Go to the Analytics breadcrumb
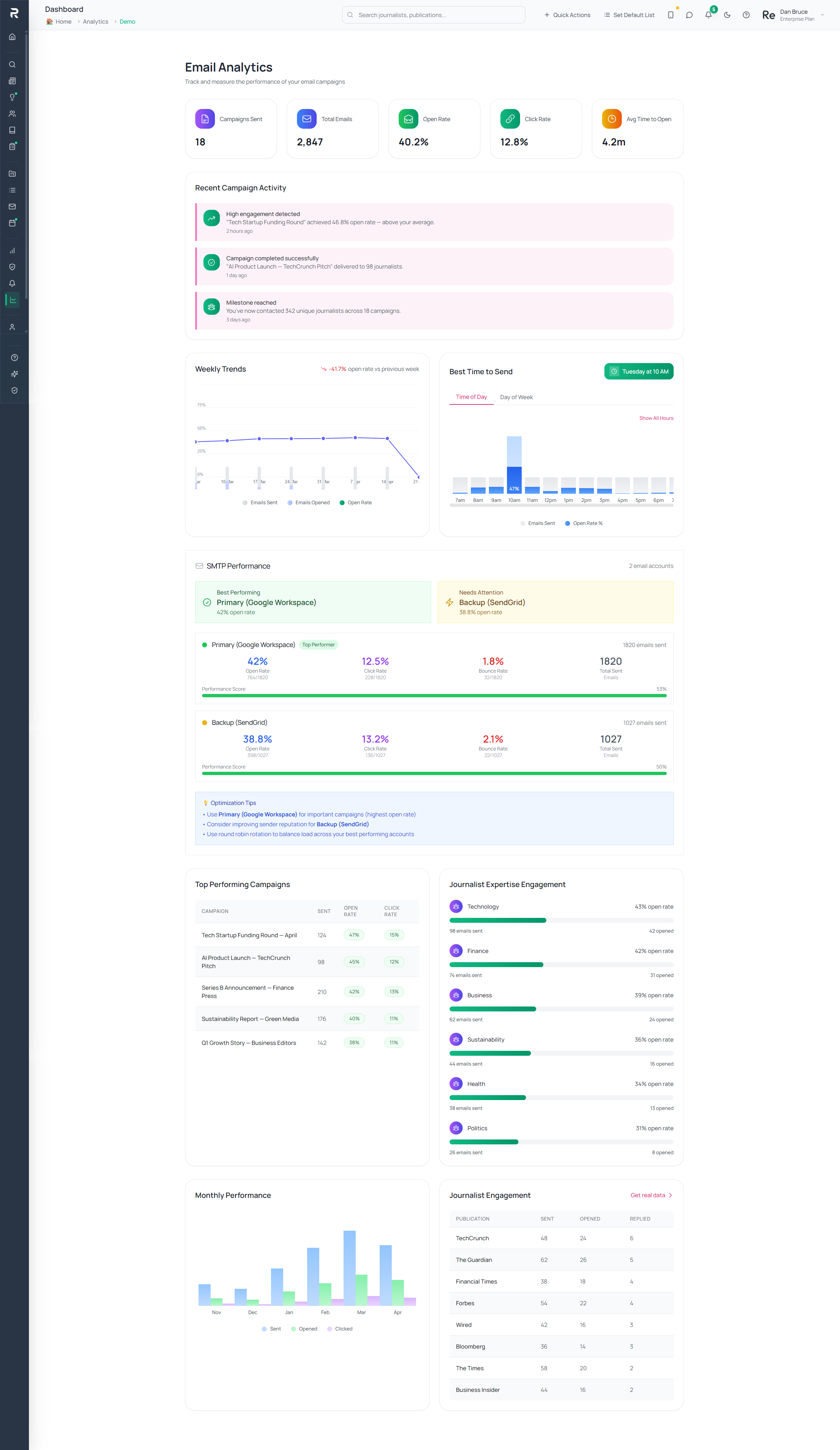This screenshot has width=840, height=1450. click(95, 22)
